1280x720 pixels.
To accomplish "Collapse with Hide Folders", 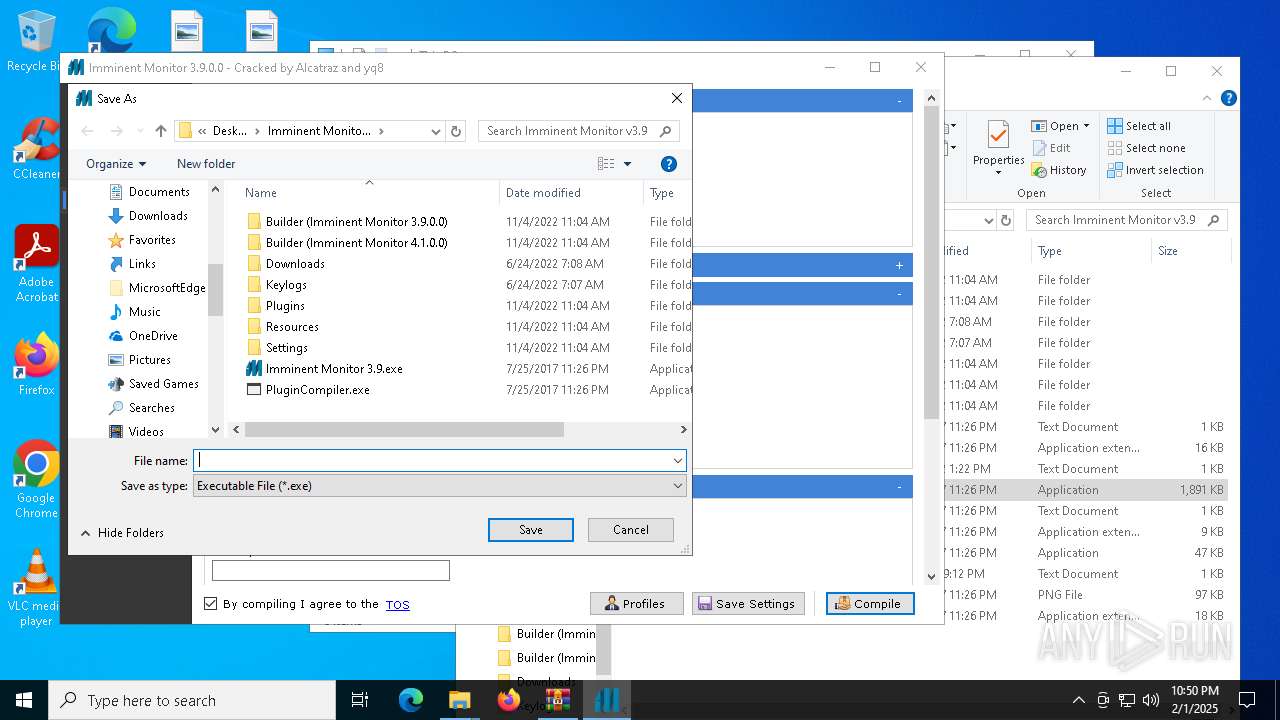I will coord(122,533).
